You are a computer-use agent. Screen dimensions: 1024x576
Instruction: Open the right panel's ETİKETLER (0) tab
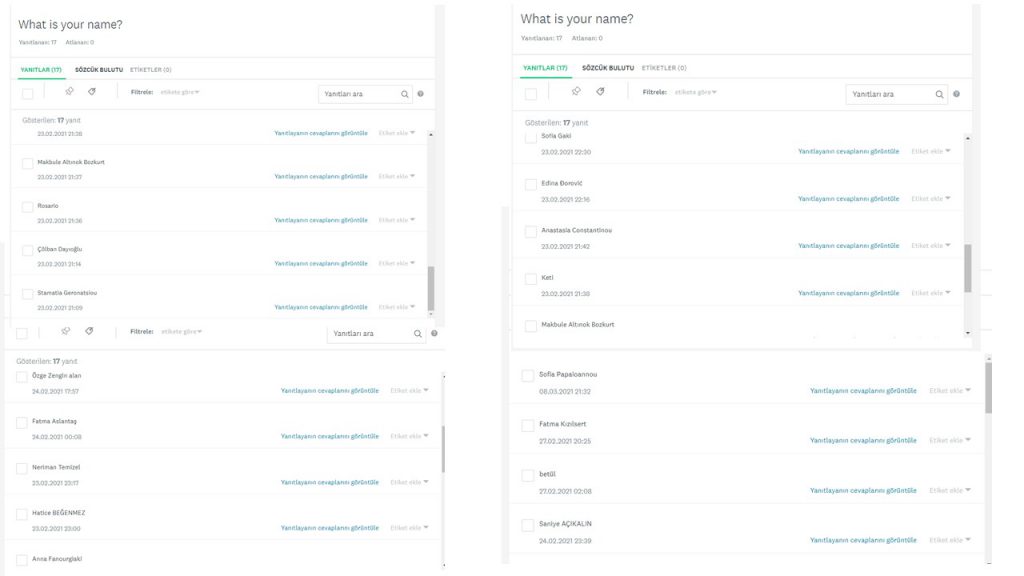click(664, 68)
